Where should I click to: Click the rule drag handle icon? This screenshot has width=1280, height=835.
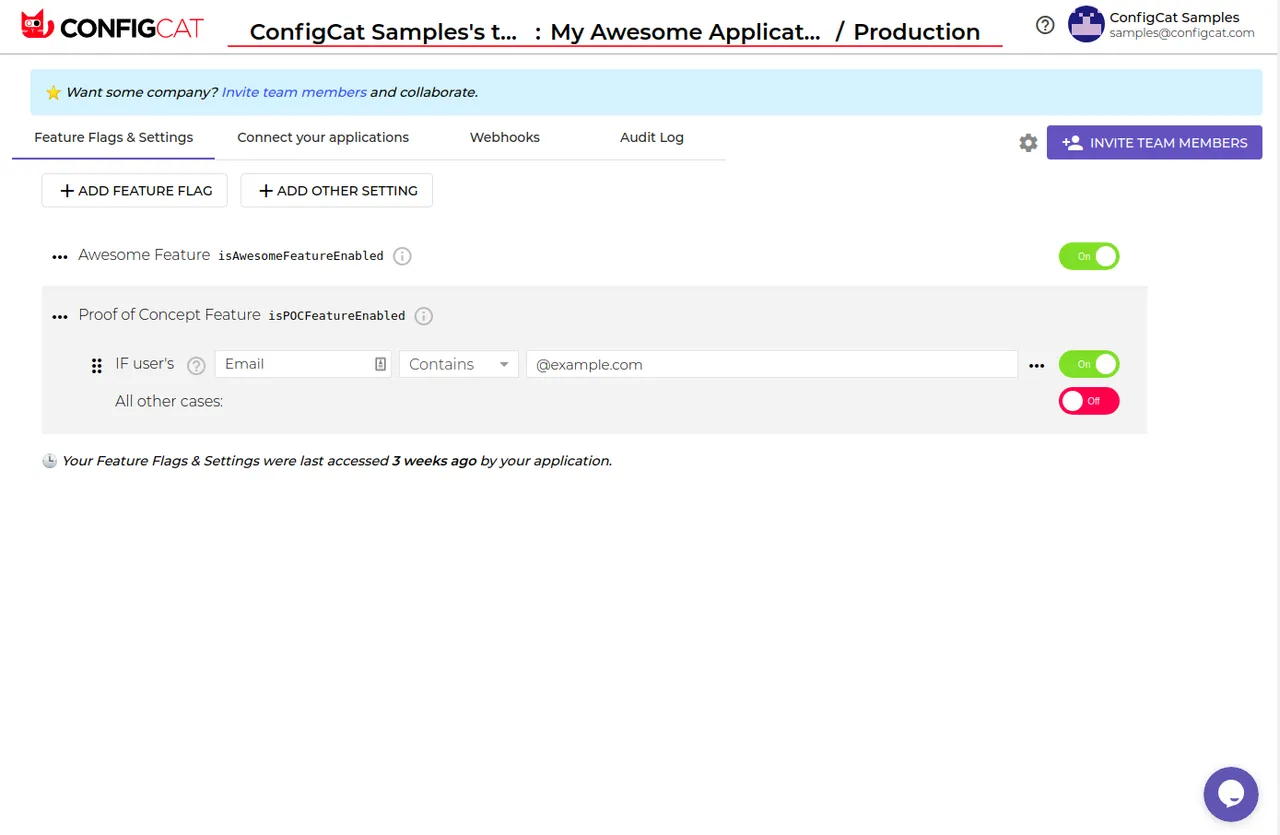(97, 366)
